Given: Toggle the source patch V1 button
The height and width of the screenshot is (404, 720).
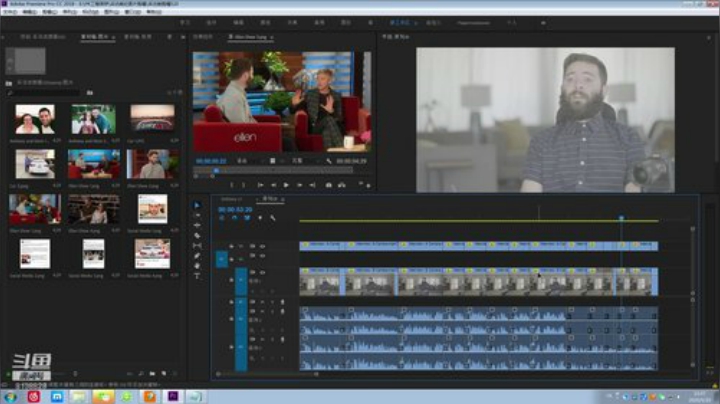Looking at the screenshot, I should click(221, 259).
